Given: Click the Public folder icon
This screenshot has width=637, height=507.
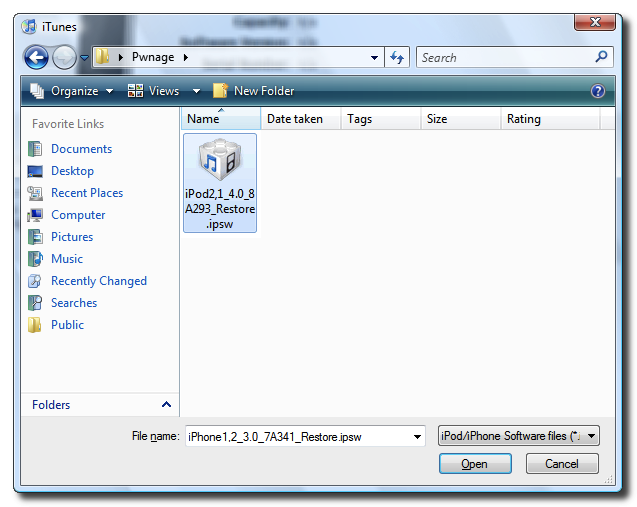Looking at the screenshot, I should [x=35, y=325].
